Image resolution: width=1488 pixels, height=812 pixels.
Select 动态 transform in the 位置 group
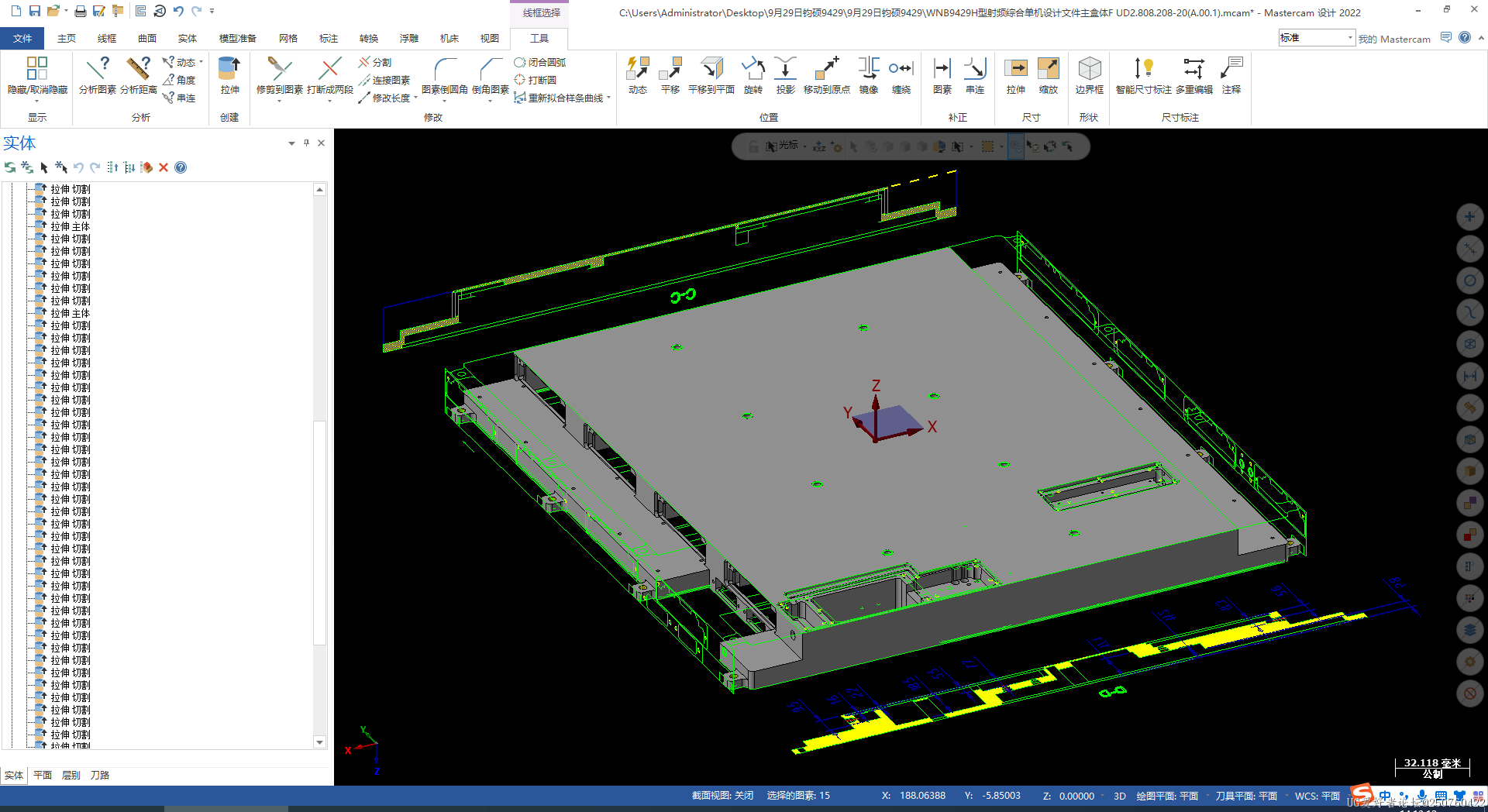(x=638, y=76)
